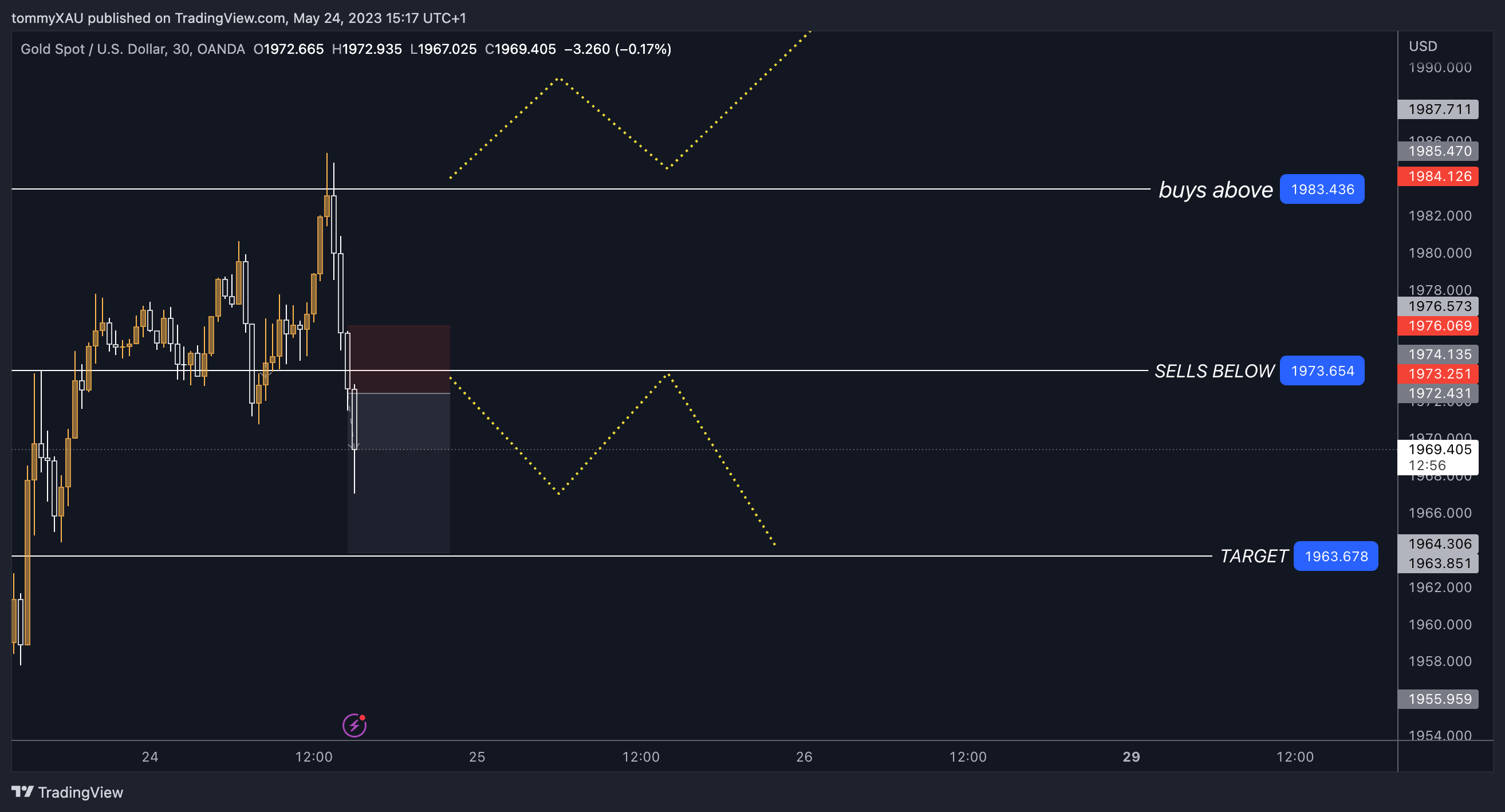The image size is (1505, 812).
Task: Click the bold date label 29 on time axis
Action: click(1131, 757)
